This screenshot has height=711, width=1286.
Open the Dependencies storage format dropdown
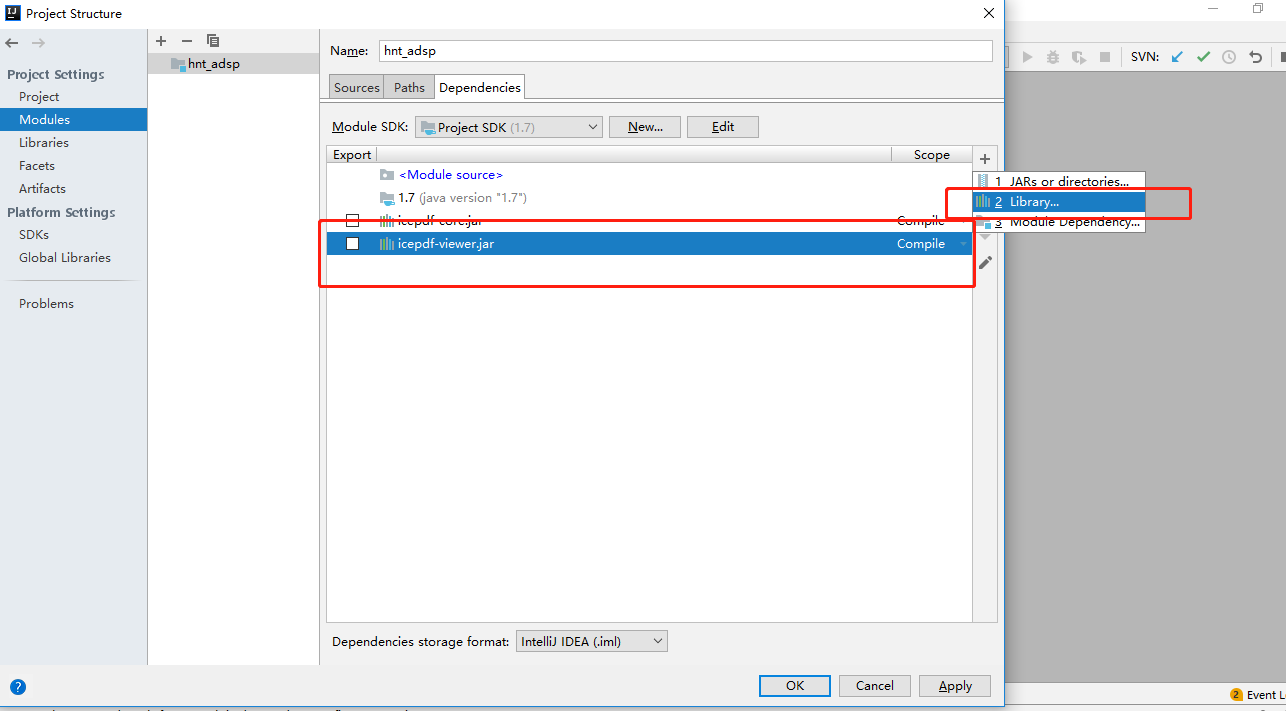point(591,642)
